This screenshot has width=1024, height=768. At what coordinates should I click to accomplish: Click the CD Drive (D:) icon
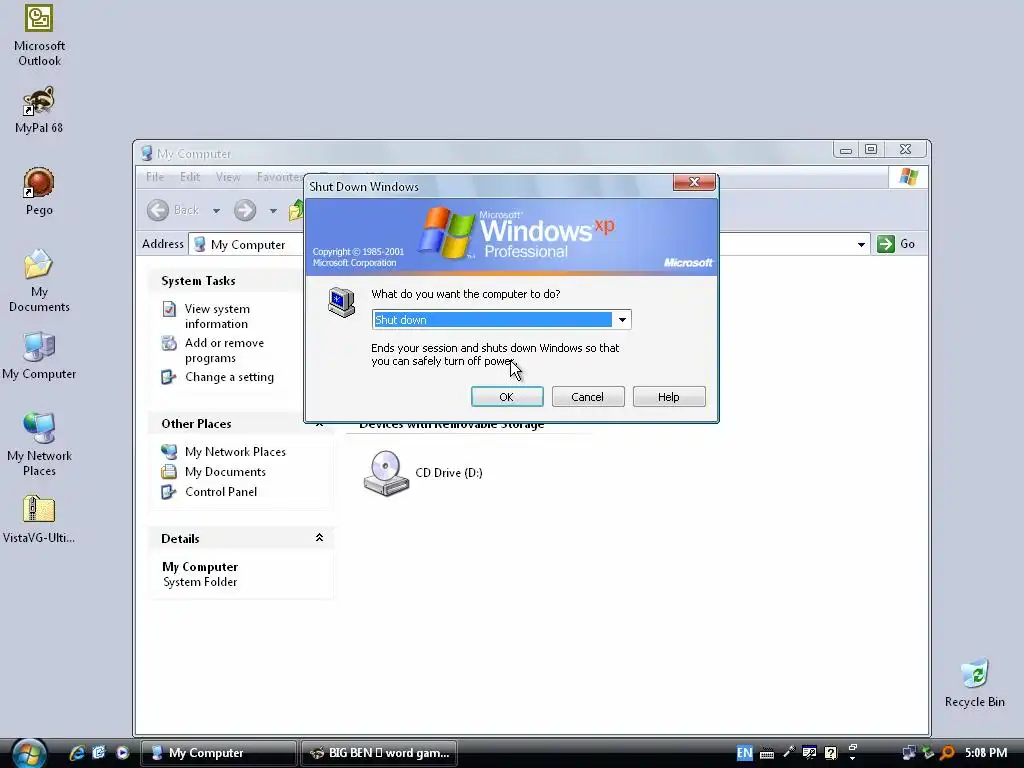click(386, 473)
